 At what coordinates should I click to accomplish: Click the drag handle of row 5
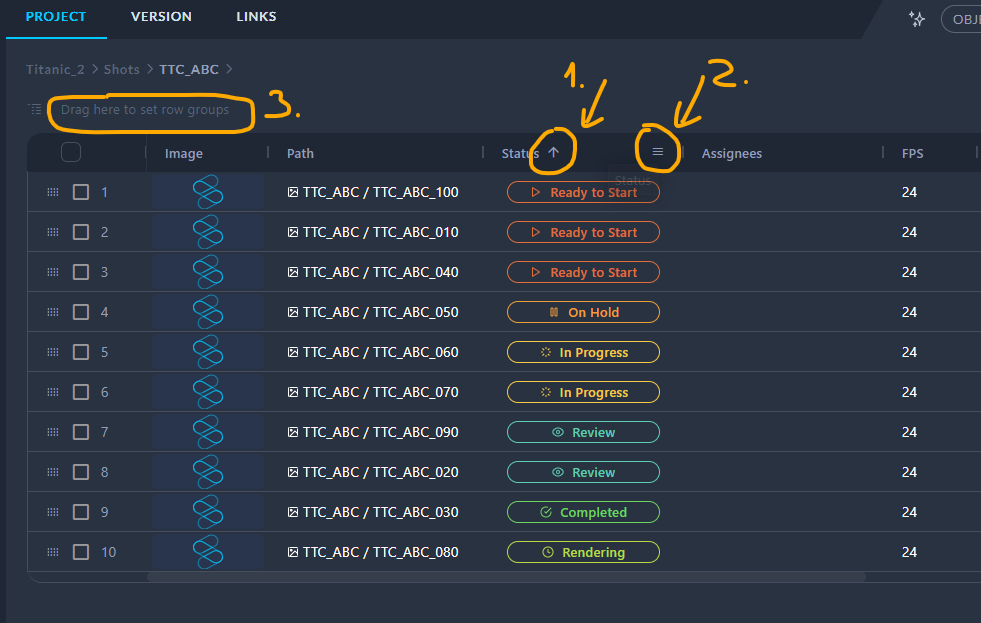tap(53, 352)
